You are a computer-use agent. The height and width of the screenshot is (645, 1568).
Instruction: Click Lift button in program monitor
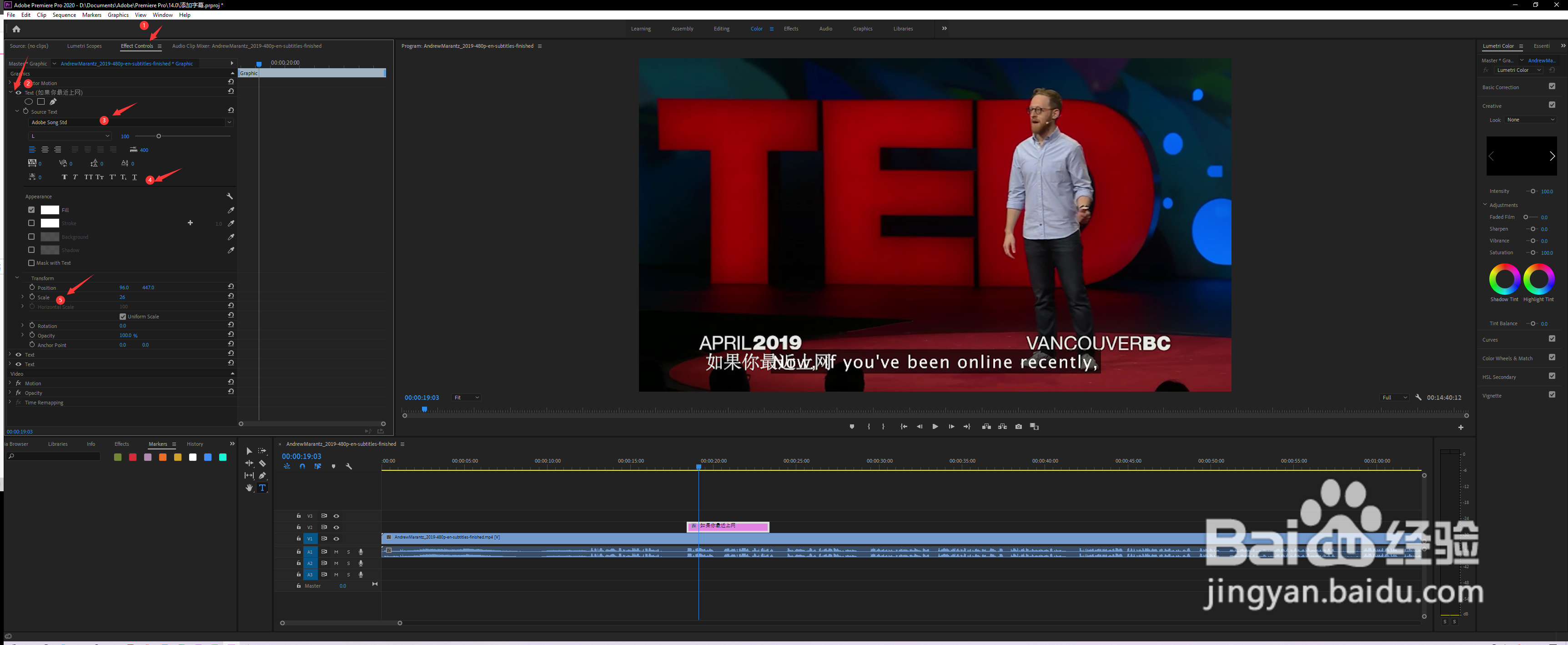[x=986, y=426]
